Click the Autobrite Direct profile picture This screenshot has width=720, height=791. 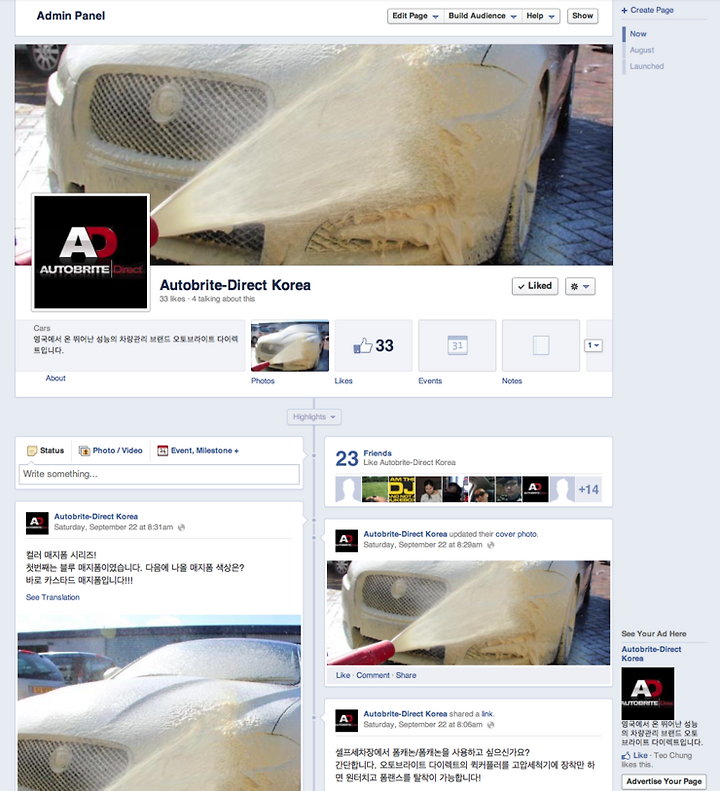(91, 252)
